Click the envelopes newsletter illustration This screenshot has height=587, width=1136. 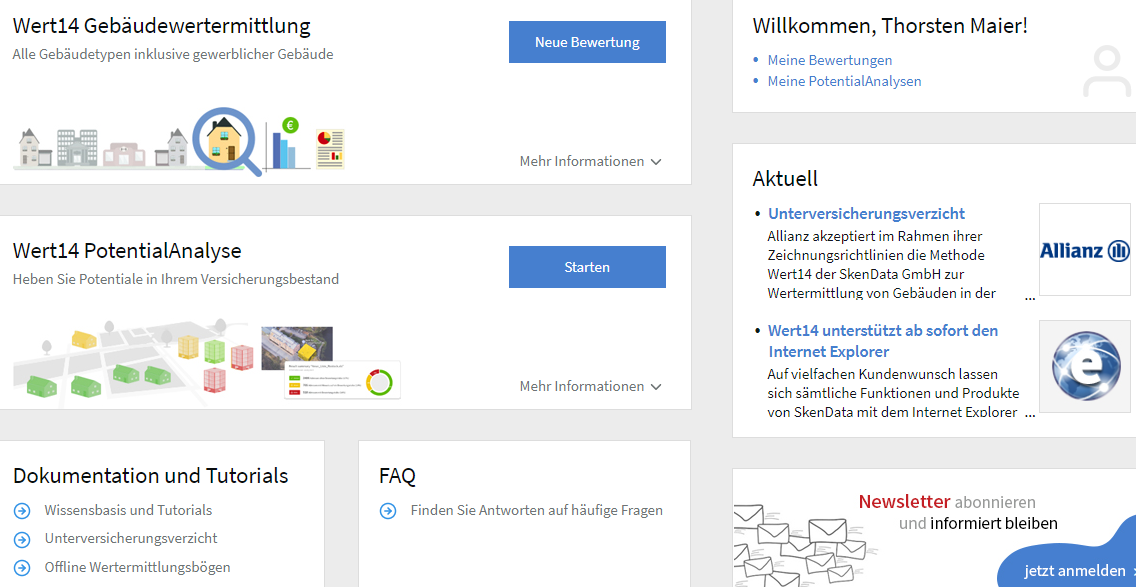pyautogui.click(x=804, y=544)
